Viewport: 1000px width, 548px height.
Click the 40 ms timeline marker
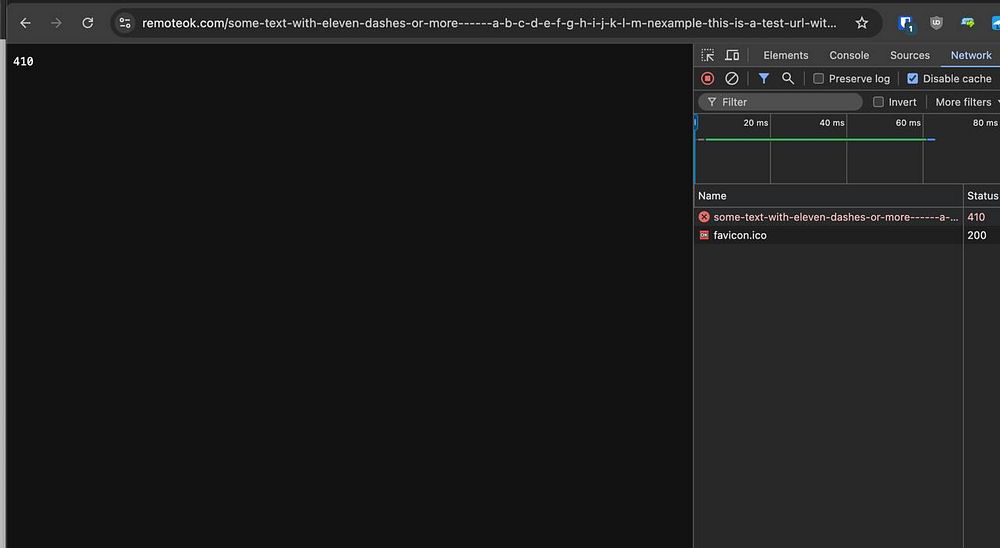click(x=832, y=122)
